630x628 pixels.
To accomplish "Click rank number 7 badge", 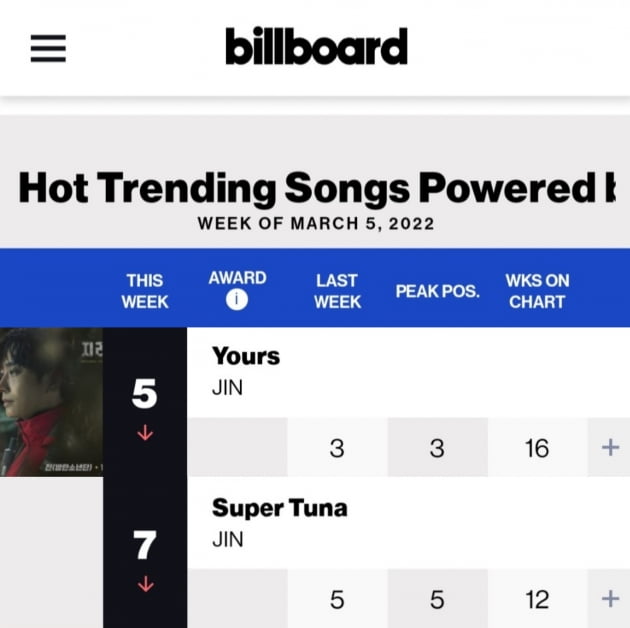I will (144, 545).
